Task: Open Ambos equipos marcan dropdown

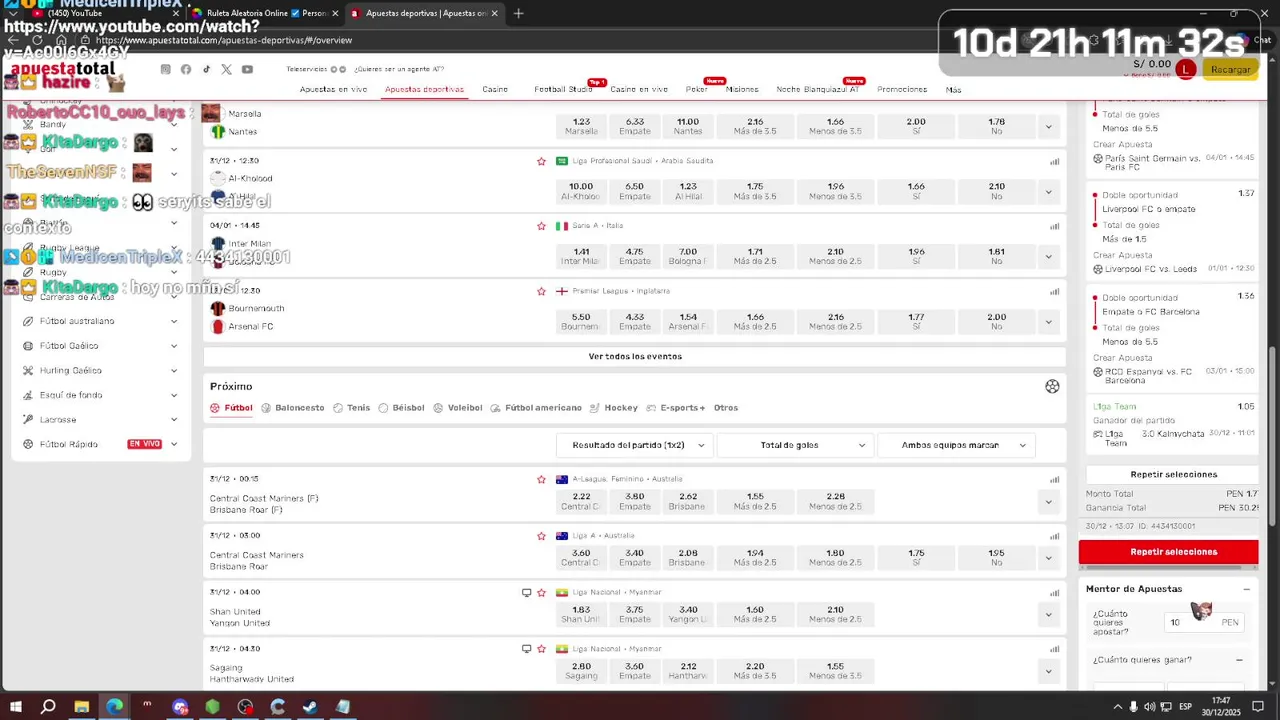Action: tap(956, 445)
